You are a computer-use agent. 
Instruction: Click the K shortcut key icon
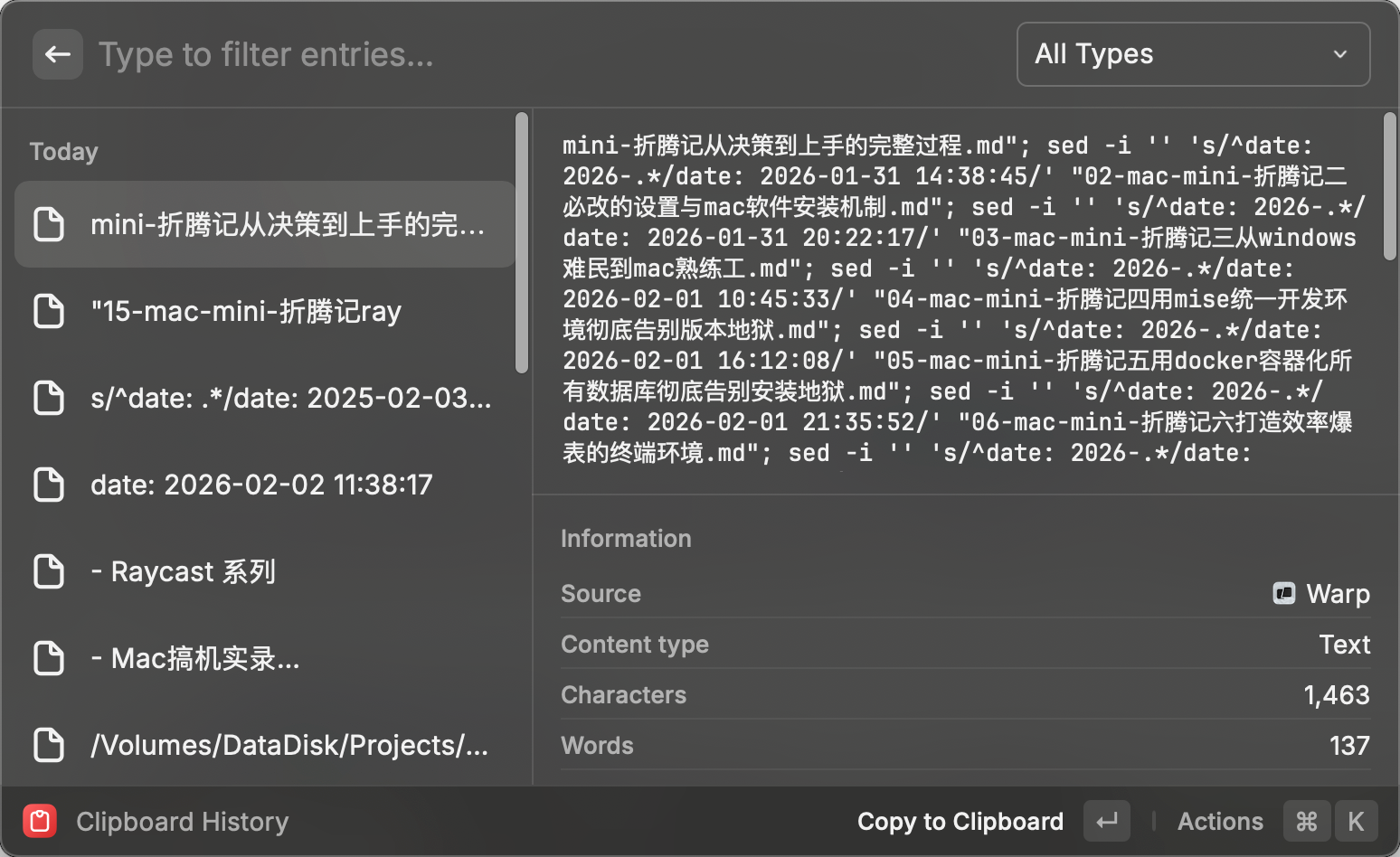tap(1355, 821)
